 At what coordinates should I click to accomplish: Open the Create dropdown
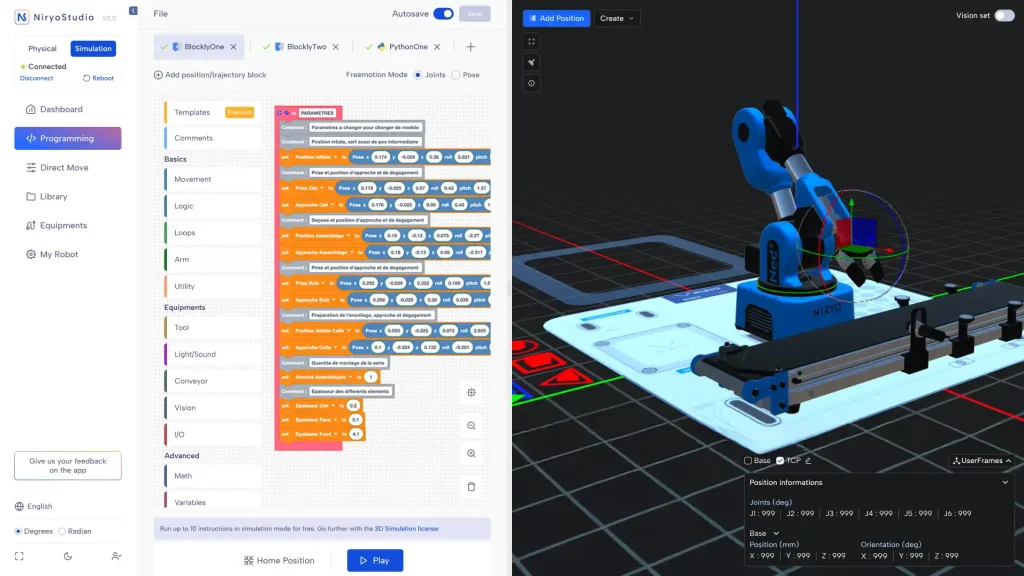617,18
